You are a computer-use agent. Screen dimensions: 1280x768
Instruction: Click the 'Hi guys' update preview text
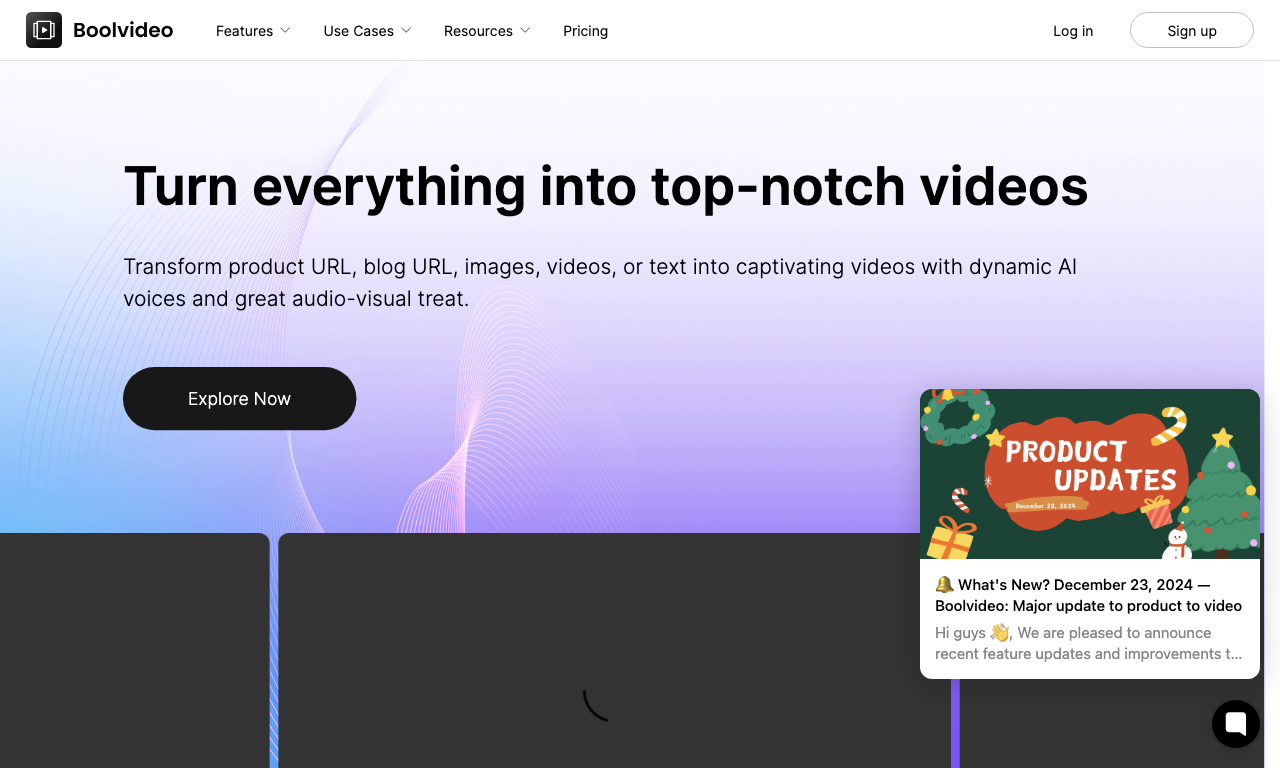1088,643
